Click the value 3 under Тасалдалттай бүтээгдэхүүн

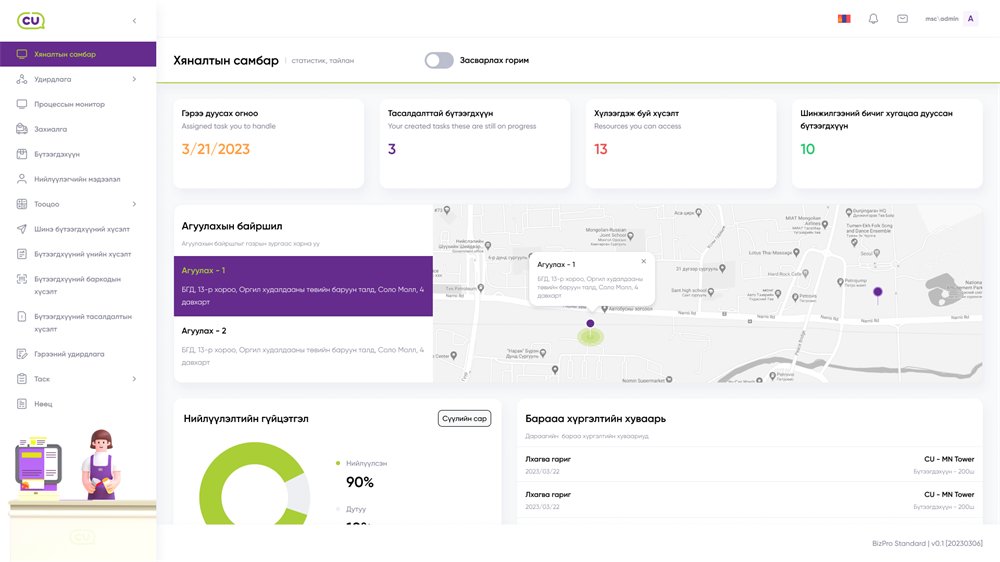[x=392, y=149]
